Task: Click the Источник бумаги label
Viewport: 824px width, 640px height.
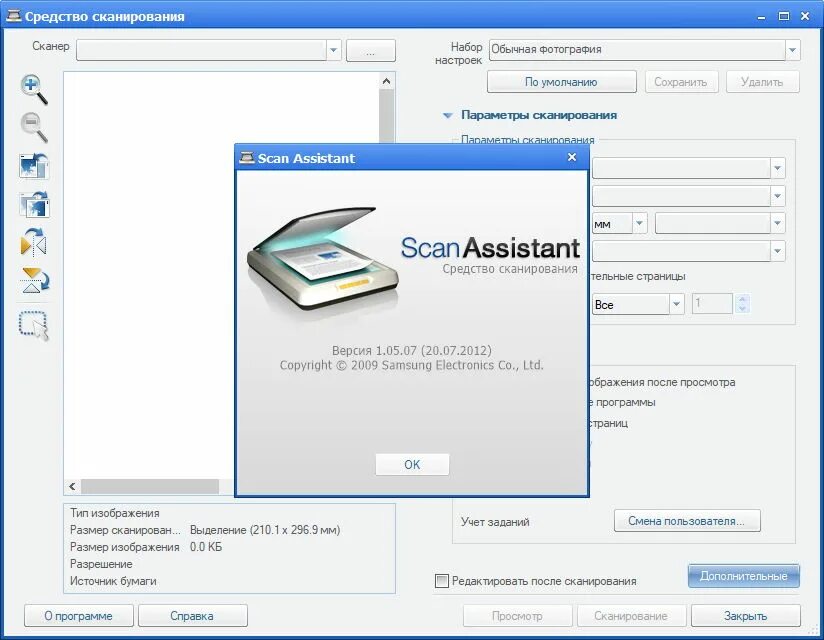Action: click(x=113, y=581)
